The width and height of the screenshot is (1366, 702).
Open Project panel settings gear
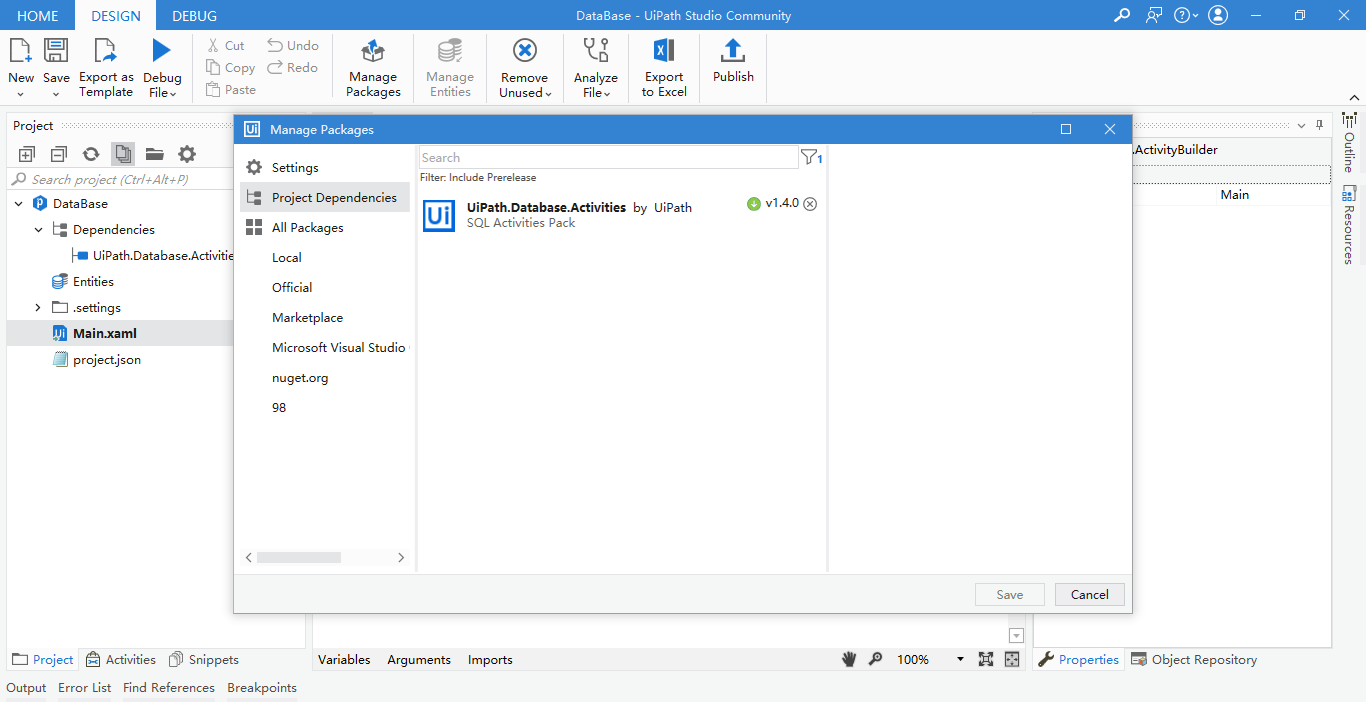point(186,153)
